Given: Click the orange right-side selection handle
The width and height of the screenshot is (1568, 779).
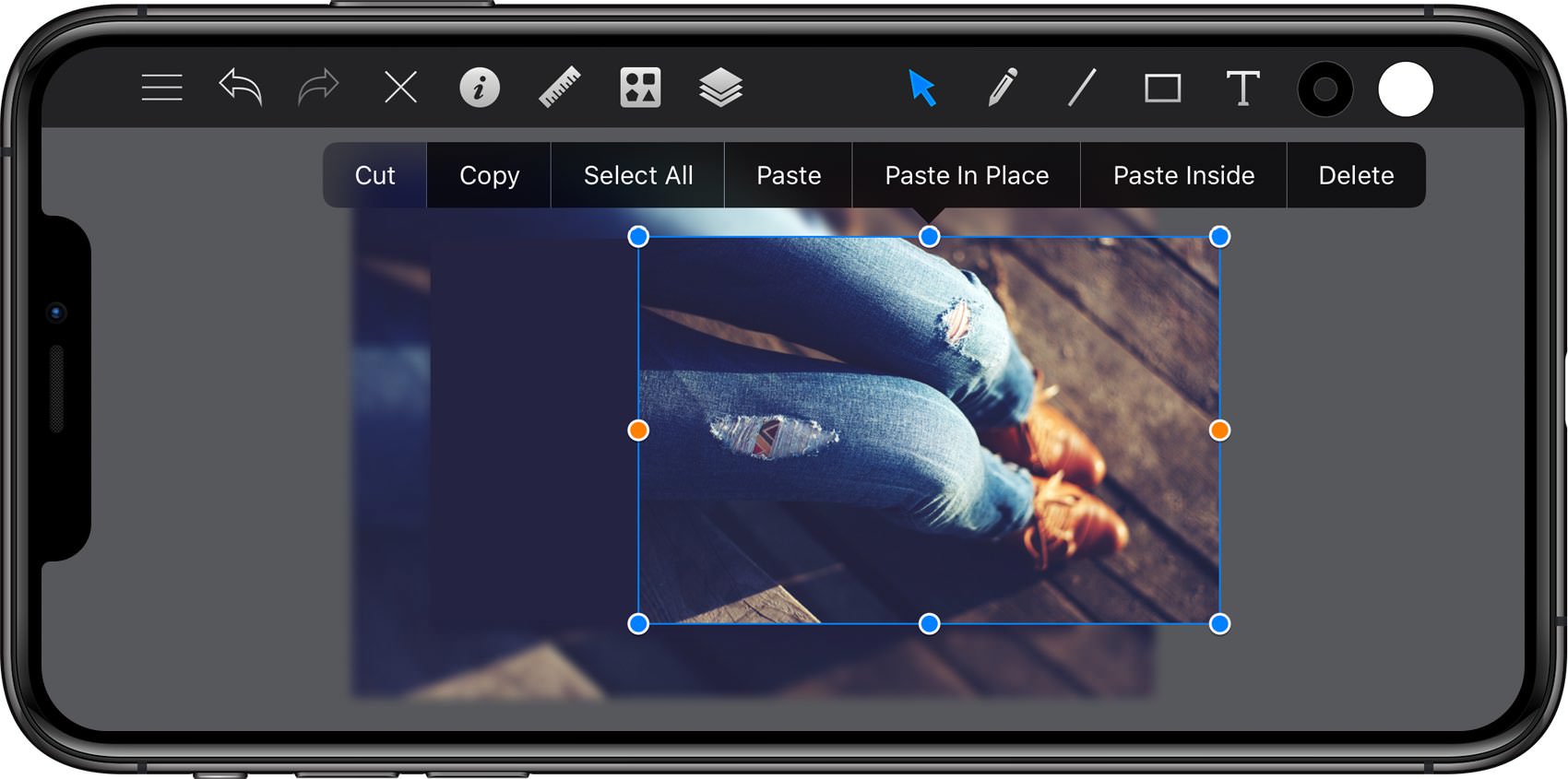Looking at the screenshot, I should click(x=1219, y=431).
